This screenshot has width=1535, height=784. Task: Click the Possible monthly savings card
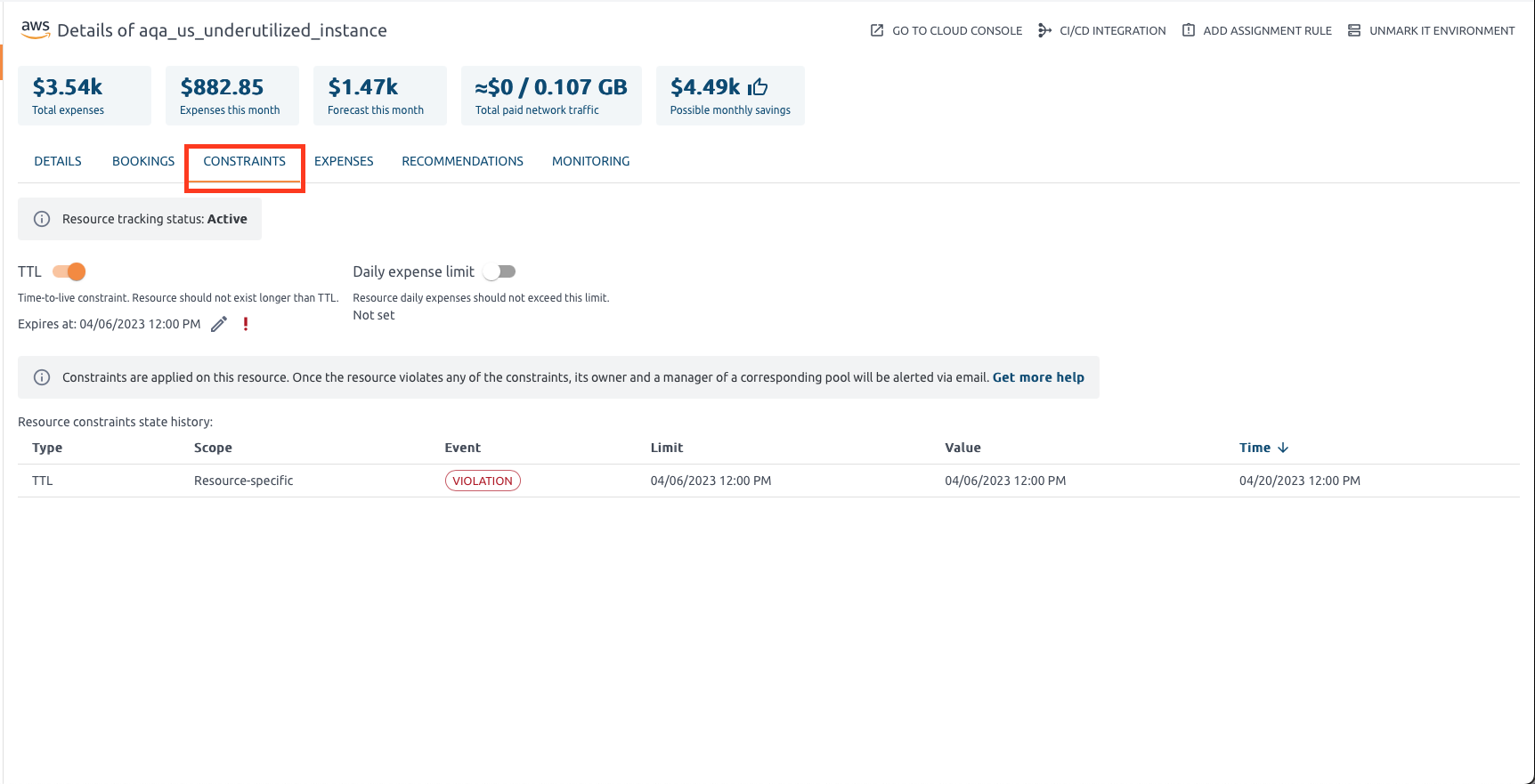[730, 95]
